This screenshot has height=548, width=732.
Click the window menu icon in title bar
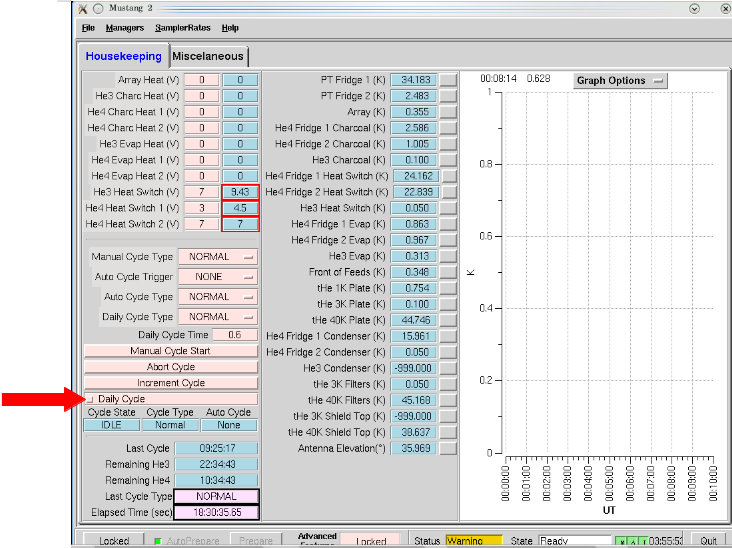83,8
